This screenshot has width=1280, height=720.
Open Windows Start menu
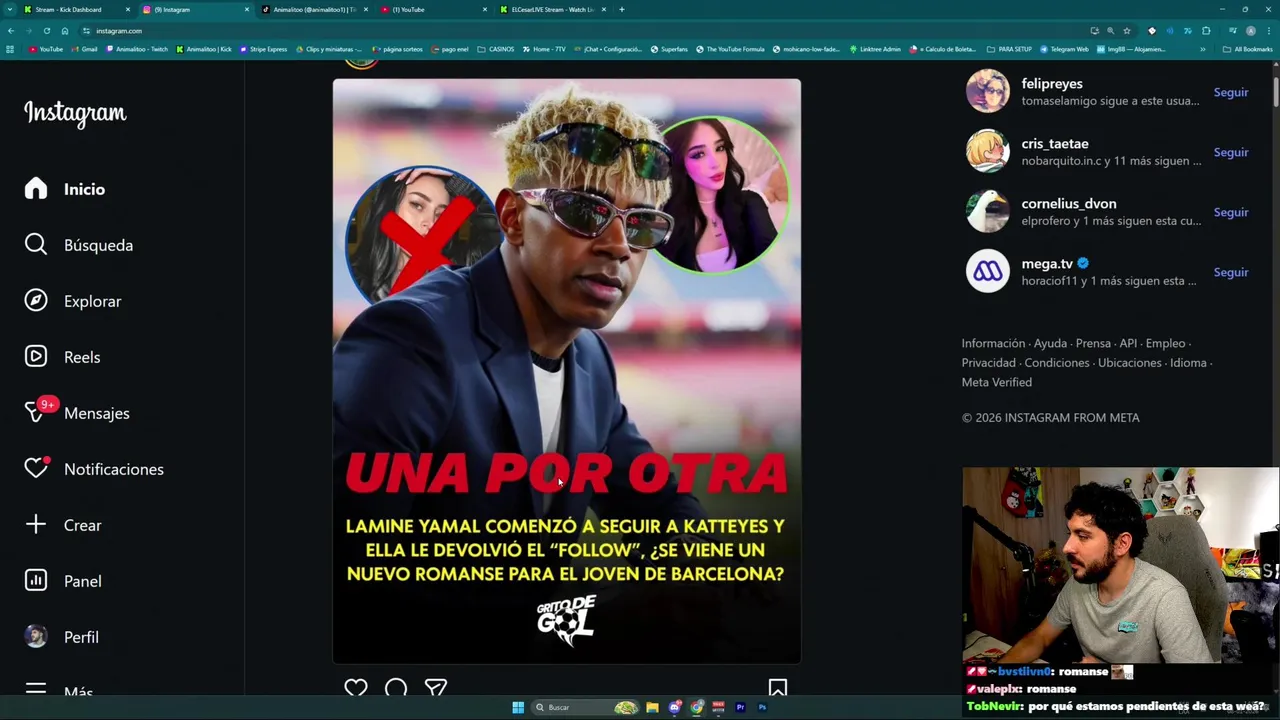518,707
